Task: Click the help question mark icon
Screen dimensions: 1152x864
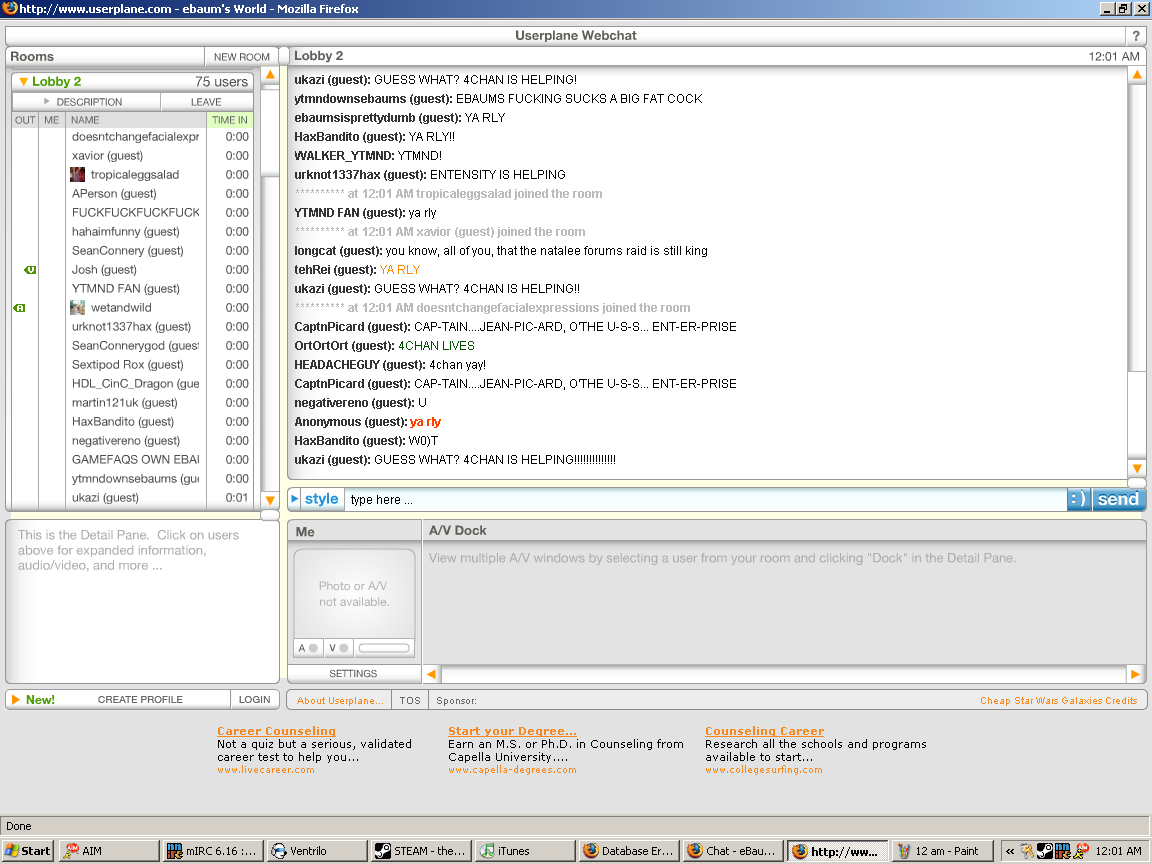Action: point(1136,36)
